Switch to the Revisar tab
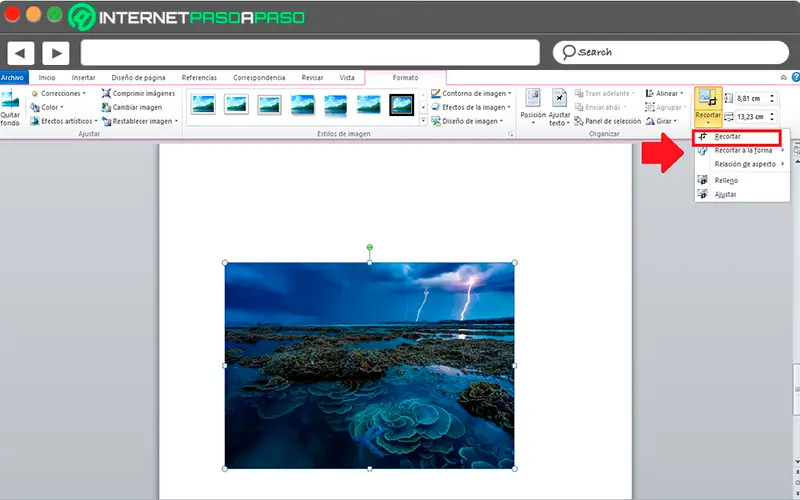The height and width of the screenshot is (500, 800). click(x=312, y=78)
